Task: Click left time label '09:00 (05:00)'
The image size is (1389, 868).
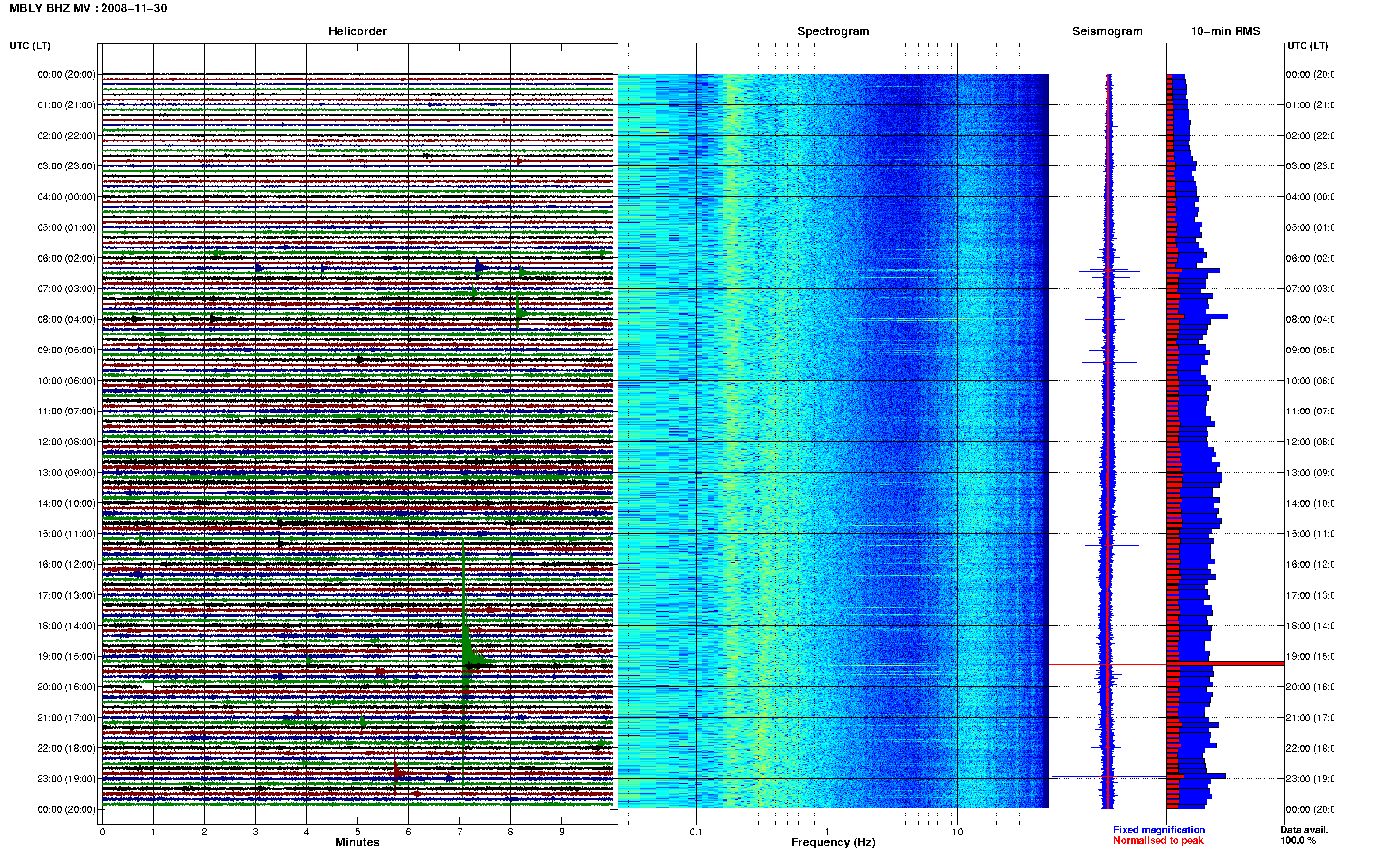Action: 66,350
